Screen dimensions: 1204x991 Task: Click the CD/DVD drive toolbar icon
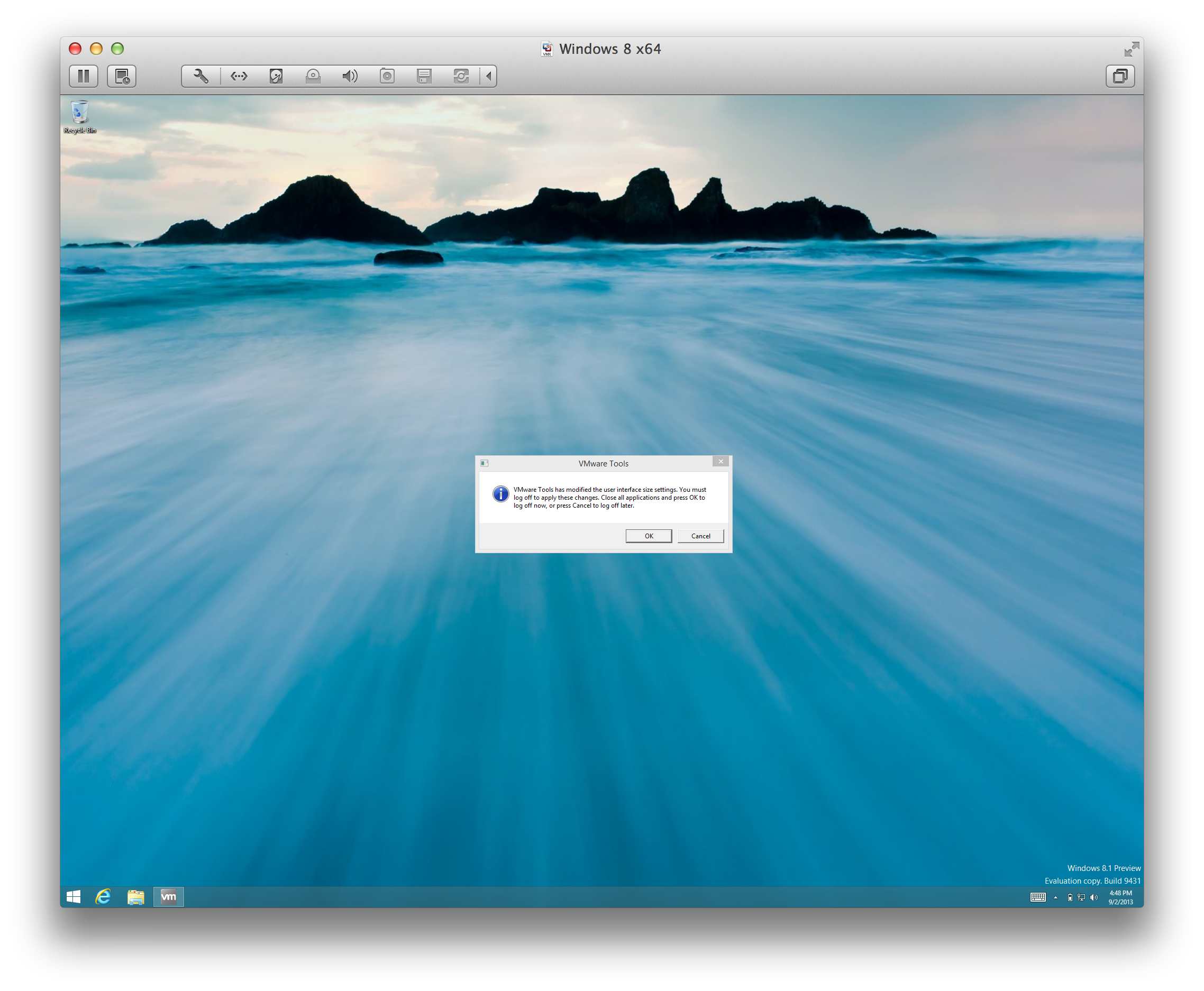pos(313,76)
